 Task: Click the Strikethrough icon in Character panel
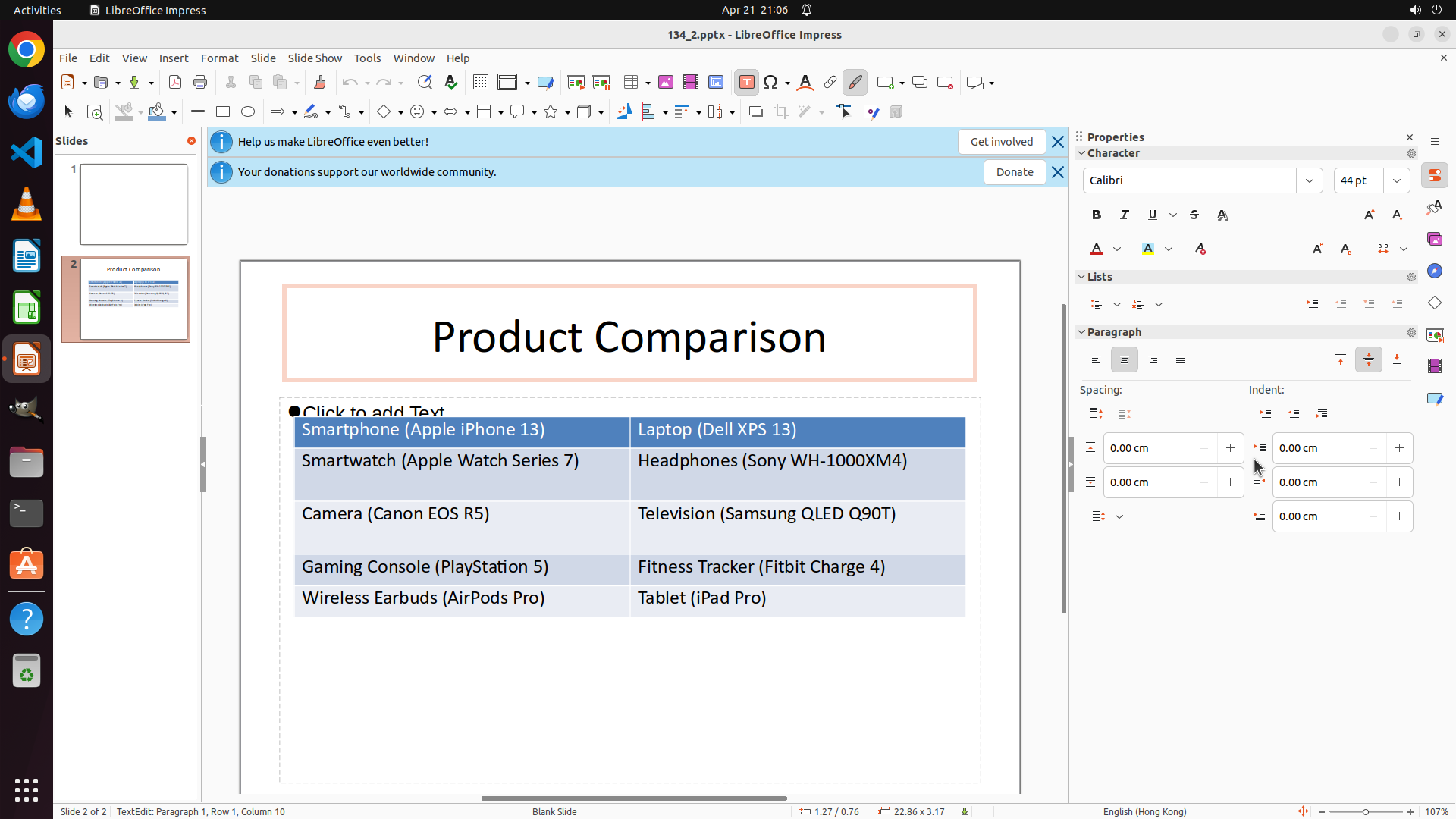click(1194, 215)
